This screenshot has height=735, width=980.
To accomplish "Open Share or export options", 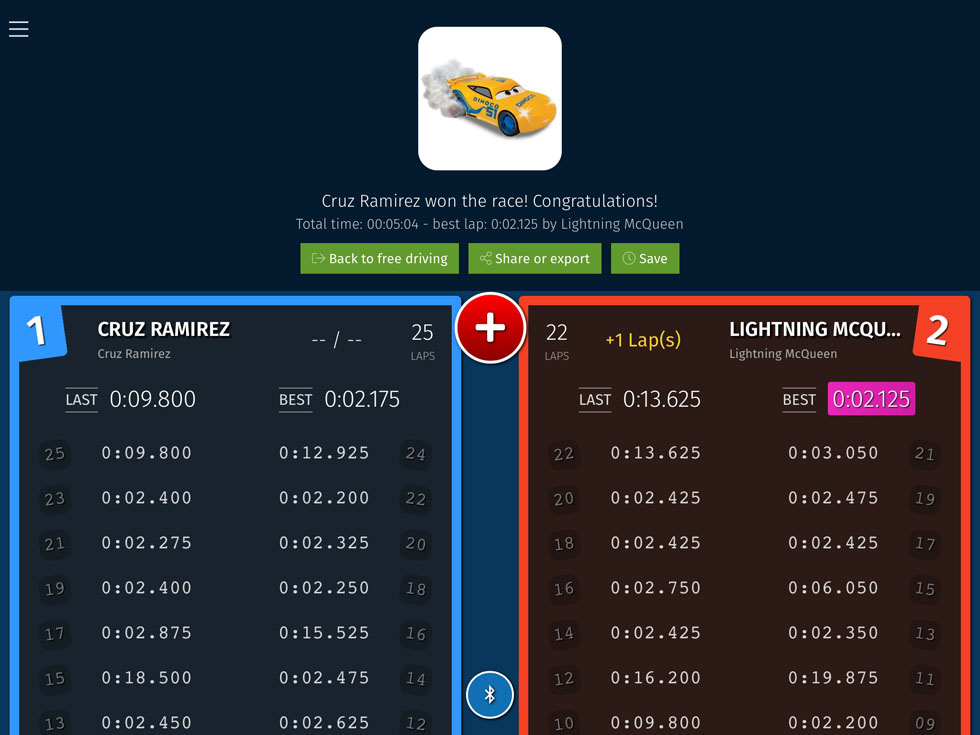I will [x=534, y=258].
